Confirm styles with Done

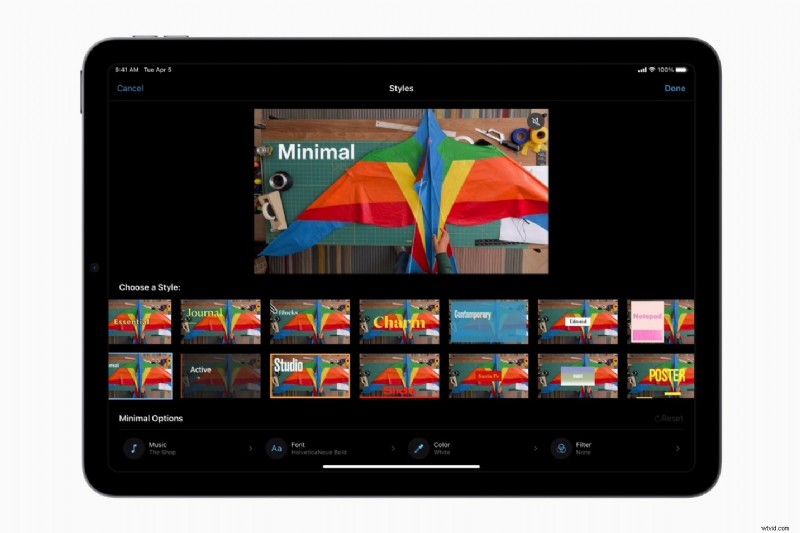(674, 88)
